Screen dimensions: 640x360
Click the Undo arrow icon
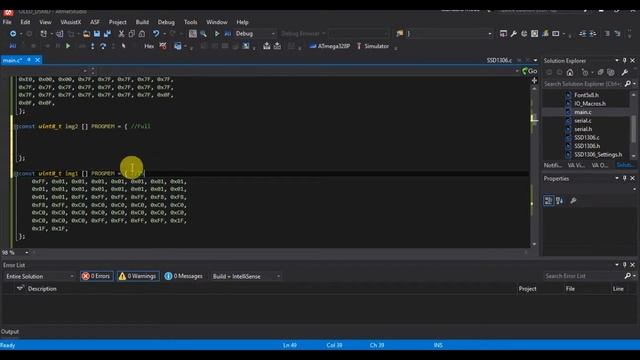[156, 34]
